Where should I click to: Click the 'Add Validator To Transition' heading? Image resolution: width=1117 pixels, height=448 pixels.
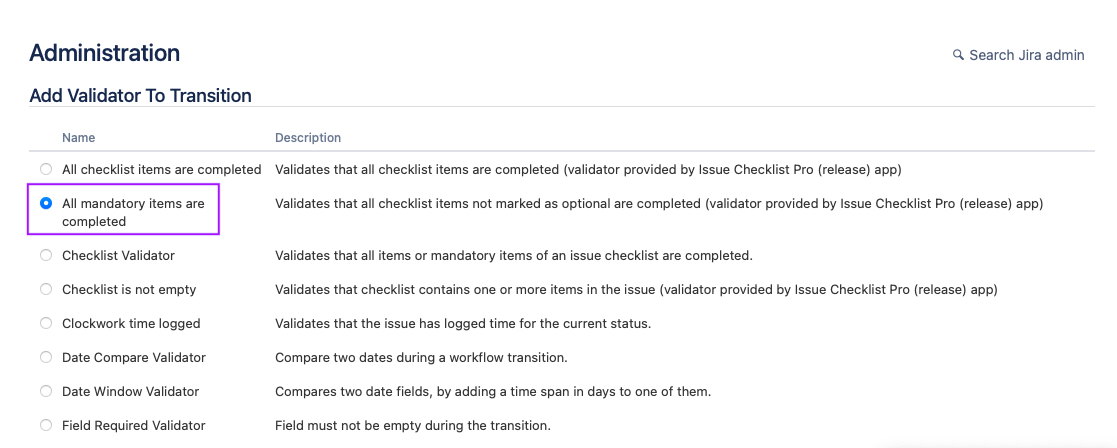pos(140,96)
